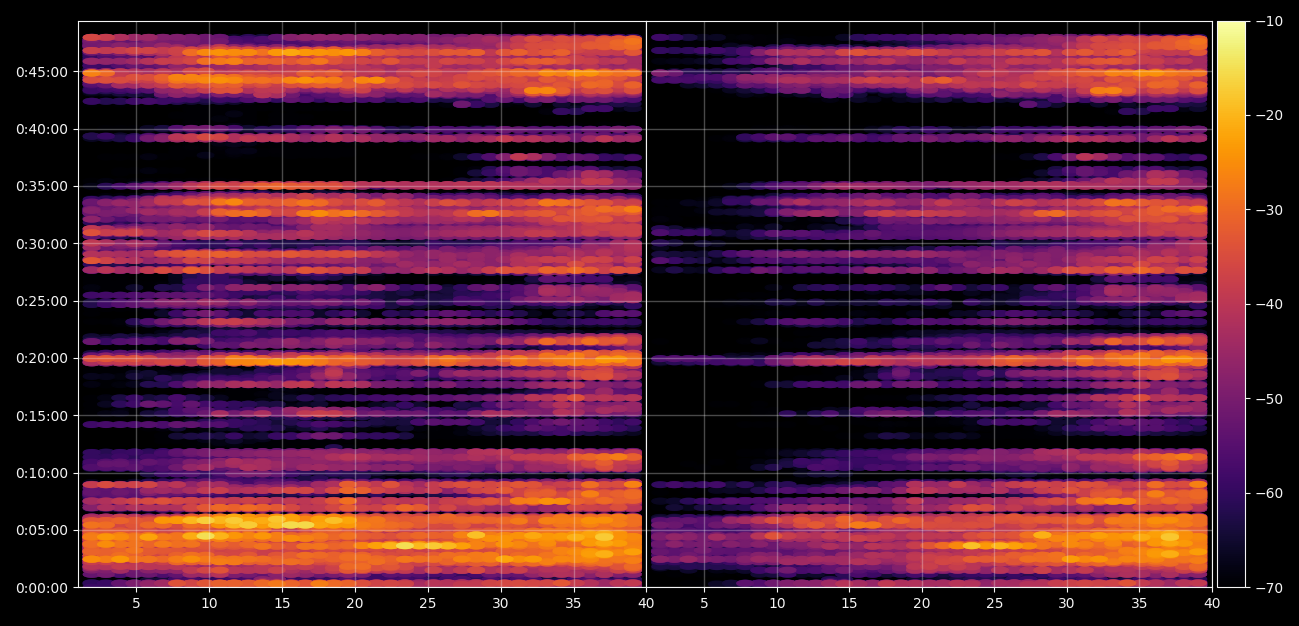This screenshot has width=1299, height=626.
Task: Select the −70 colorbar tick label
Action: tap(1268, 588)
